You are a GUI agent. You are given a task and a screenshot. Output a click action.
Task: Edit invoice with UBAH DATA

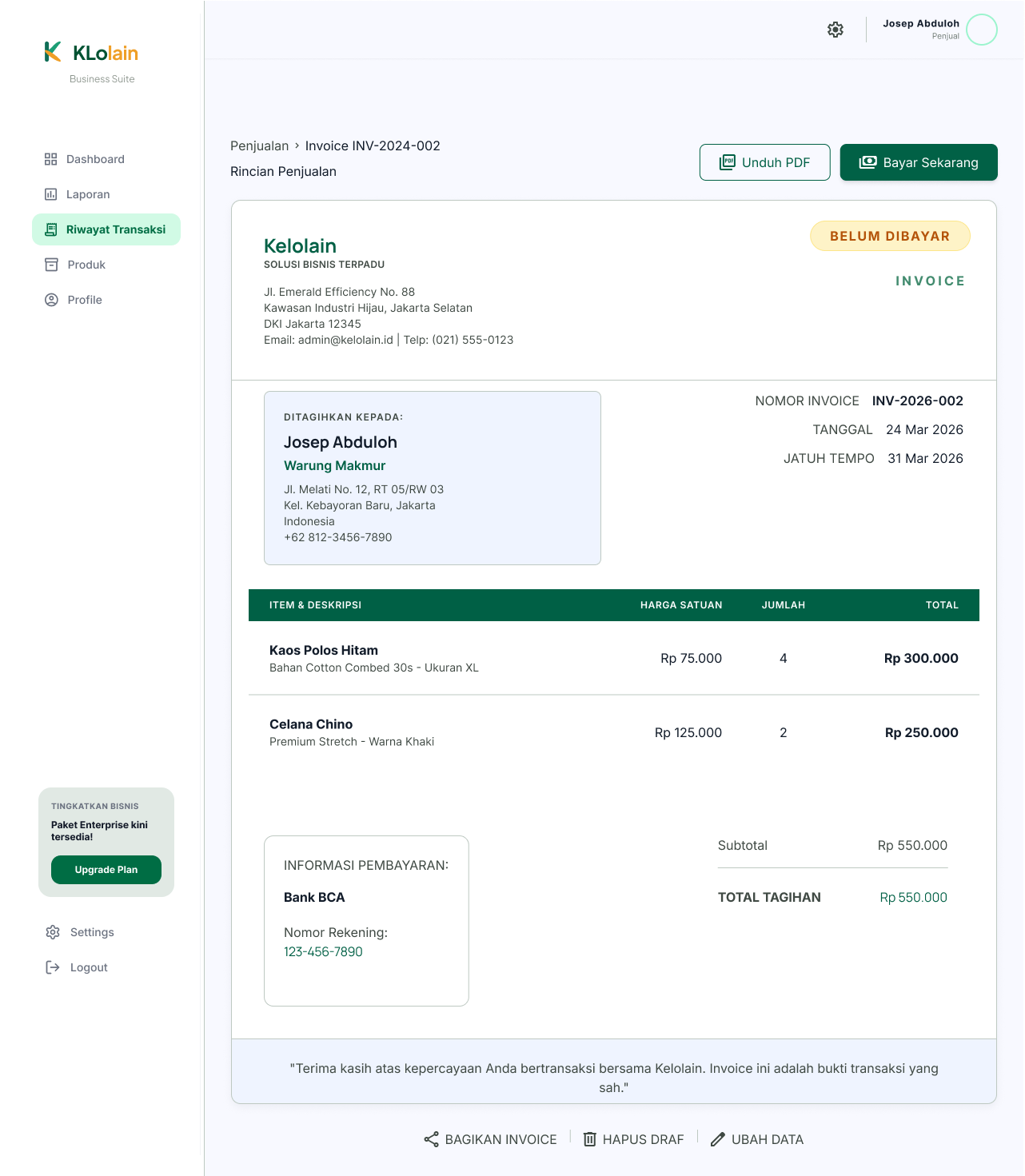click(x=757, y=1139)
